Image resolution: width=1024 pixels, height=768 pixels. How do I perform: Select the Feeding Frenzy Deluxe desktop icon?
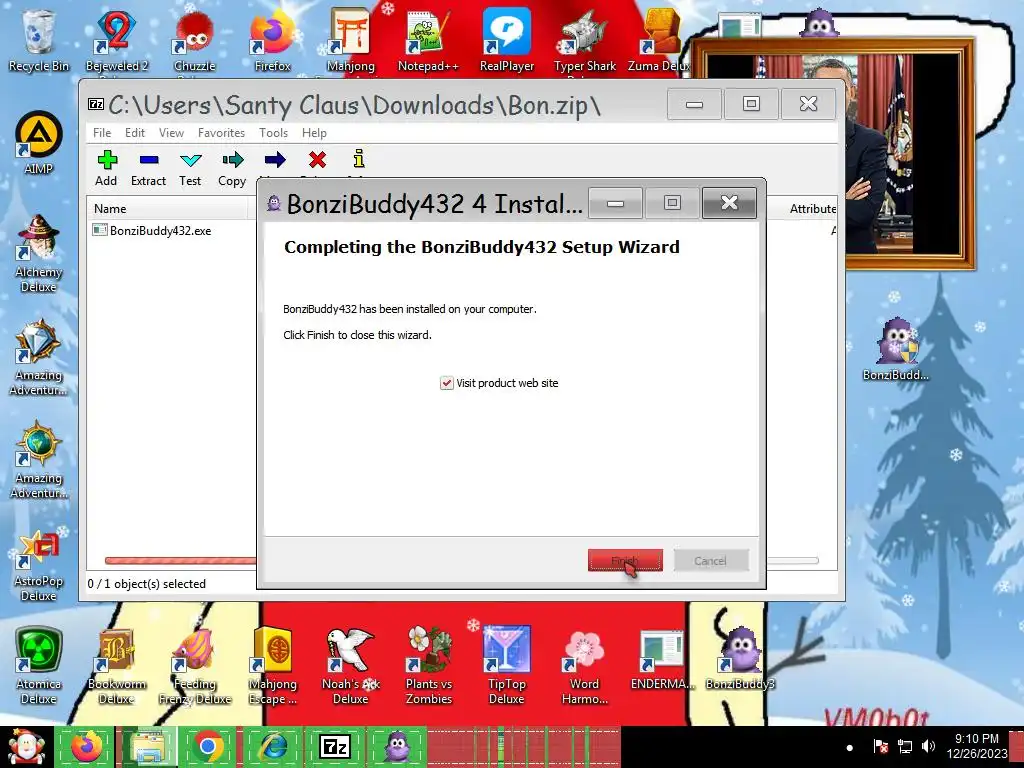click(x=195, y=666)
